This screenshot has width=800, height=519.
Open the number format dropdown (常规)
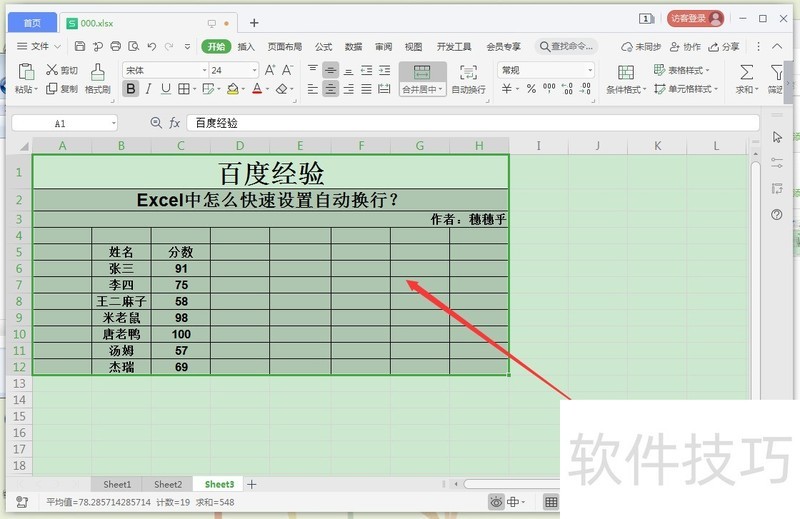coord(590,70)
